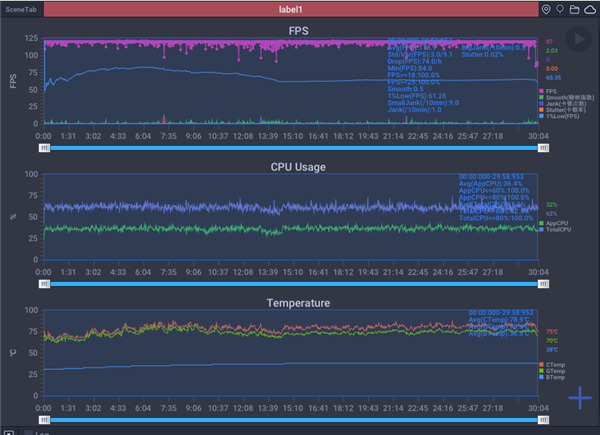600x435 pixels.
Task: Toggle the CTemp legend series
Action: click(x=552, y=365)
